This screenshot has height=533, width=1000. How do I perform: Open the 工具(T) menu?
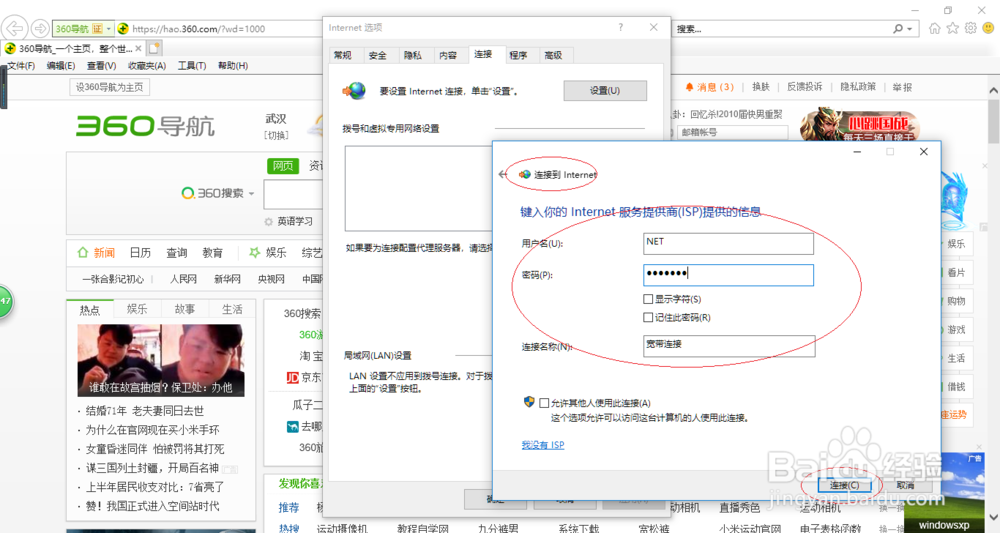191,66
